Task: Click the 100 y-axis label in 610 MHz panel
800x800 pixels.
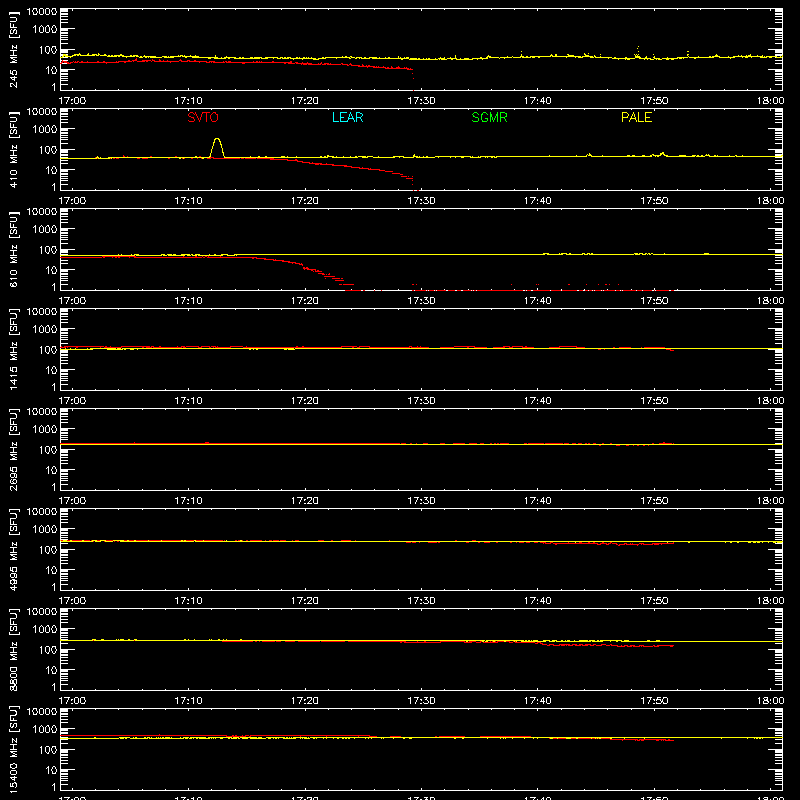Action: [x=47, y=250]
